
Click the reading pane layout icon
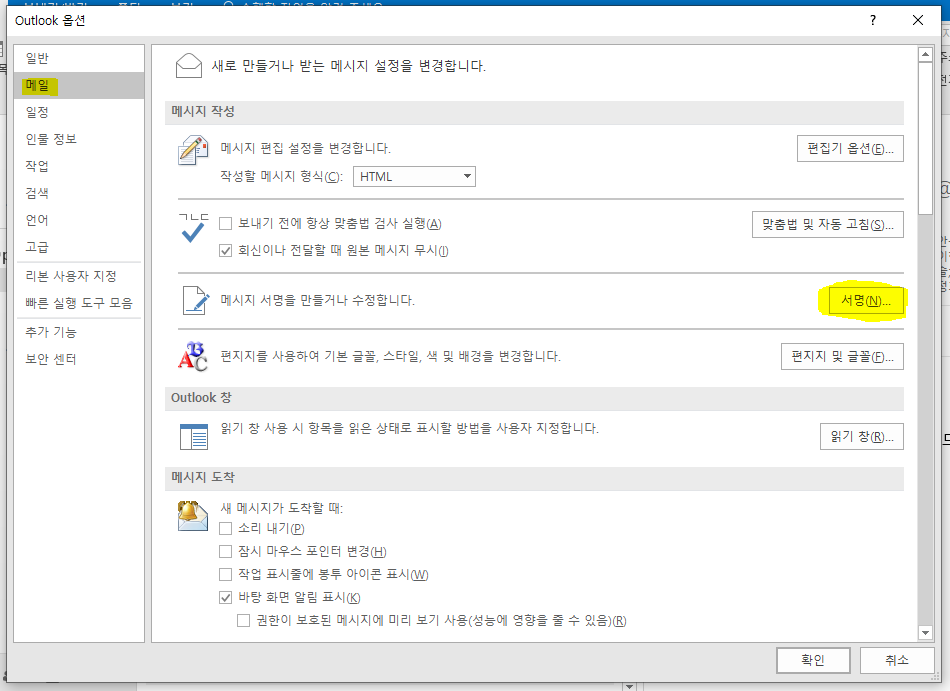point(194,436)
